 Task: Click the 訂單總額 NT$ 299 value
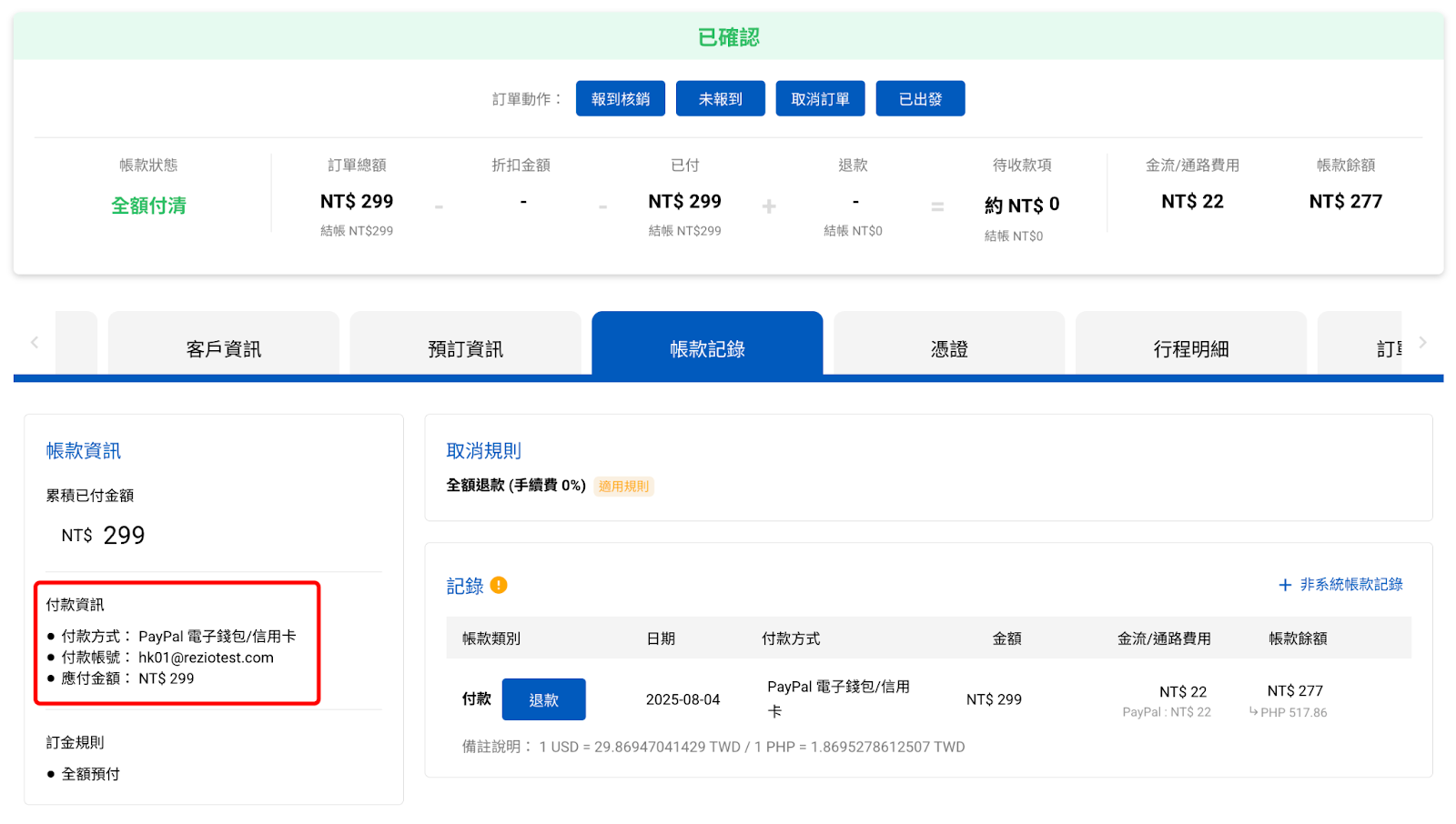pyautogui.click(x=357, y=202)
